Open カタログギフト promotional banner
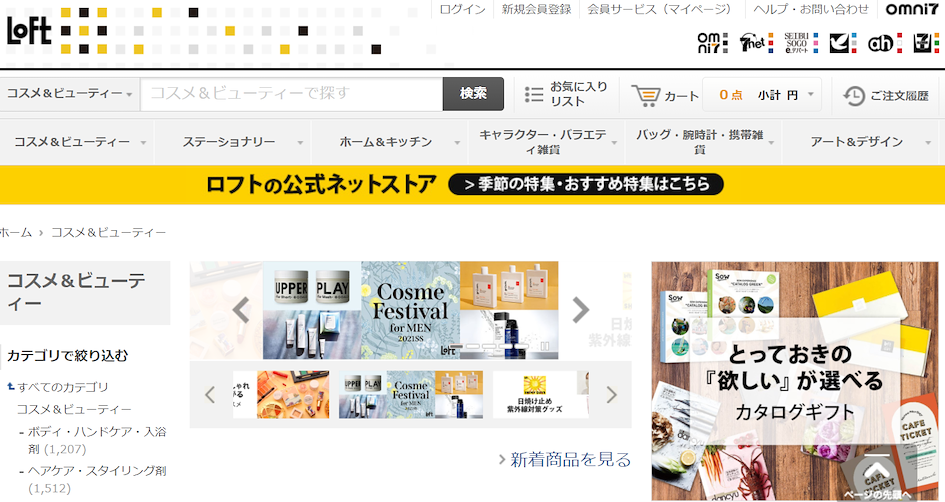Screen dimensions: 945x502 [x=794, y=381]
